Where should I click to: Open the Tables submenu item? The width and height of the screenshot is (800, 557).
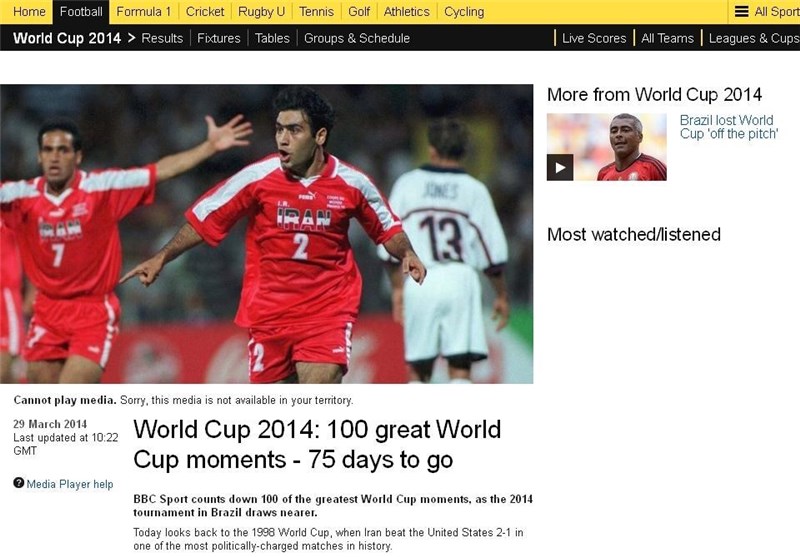coord(272,38)
